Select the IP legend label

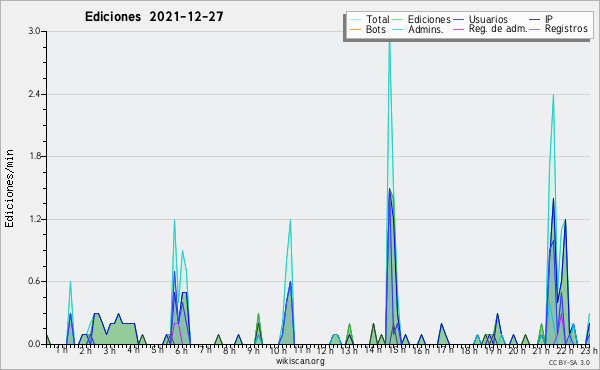click(549, 19)
